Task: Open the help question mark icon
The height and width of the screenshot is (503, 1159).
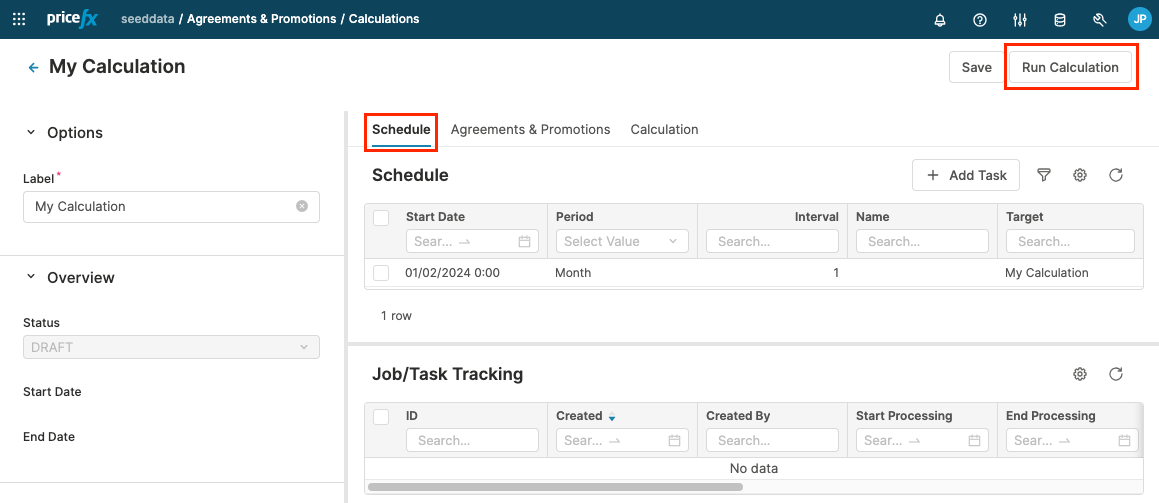Action: 980,19
